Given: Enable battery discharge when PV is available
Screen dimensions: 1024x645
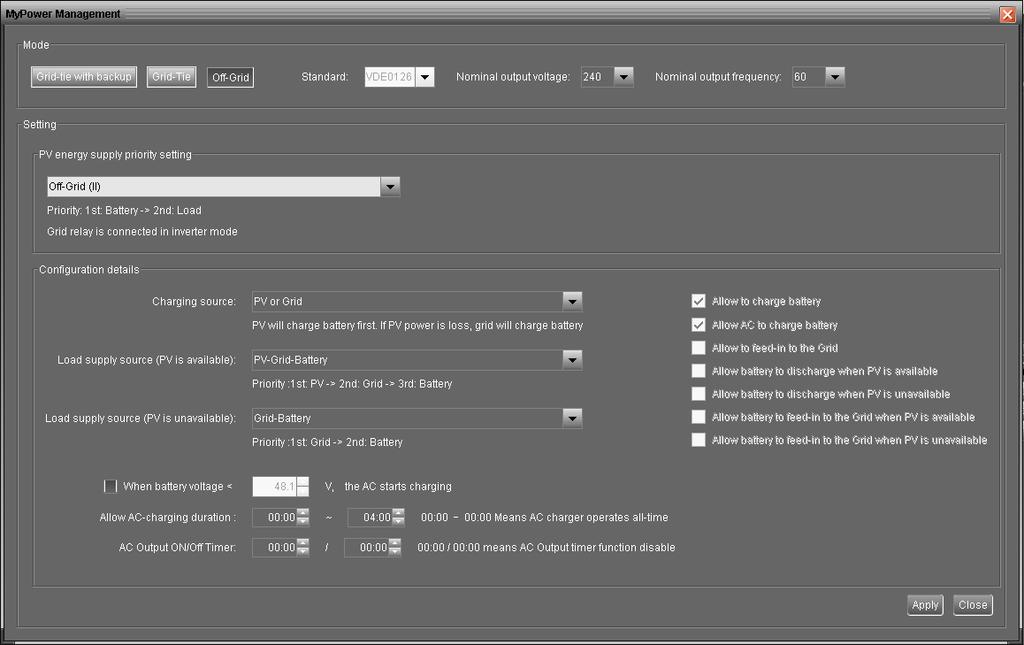Looking at the screenshot, I should (x=698, y=371).
